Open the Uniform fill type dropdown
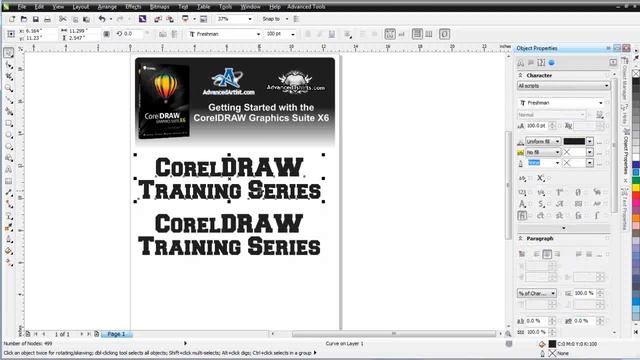Viewport: 640px width, 360px height. click(x=543, y=141)
